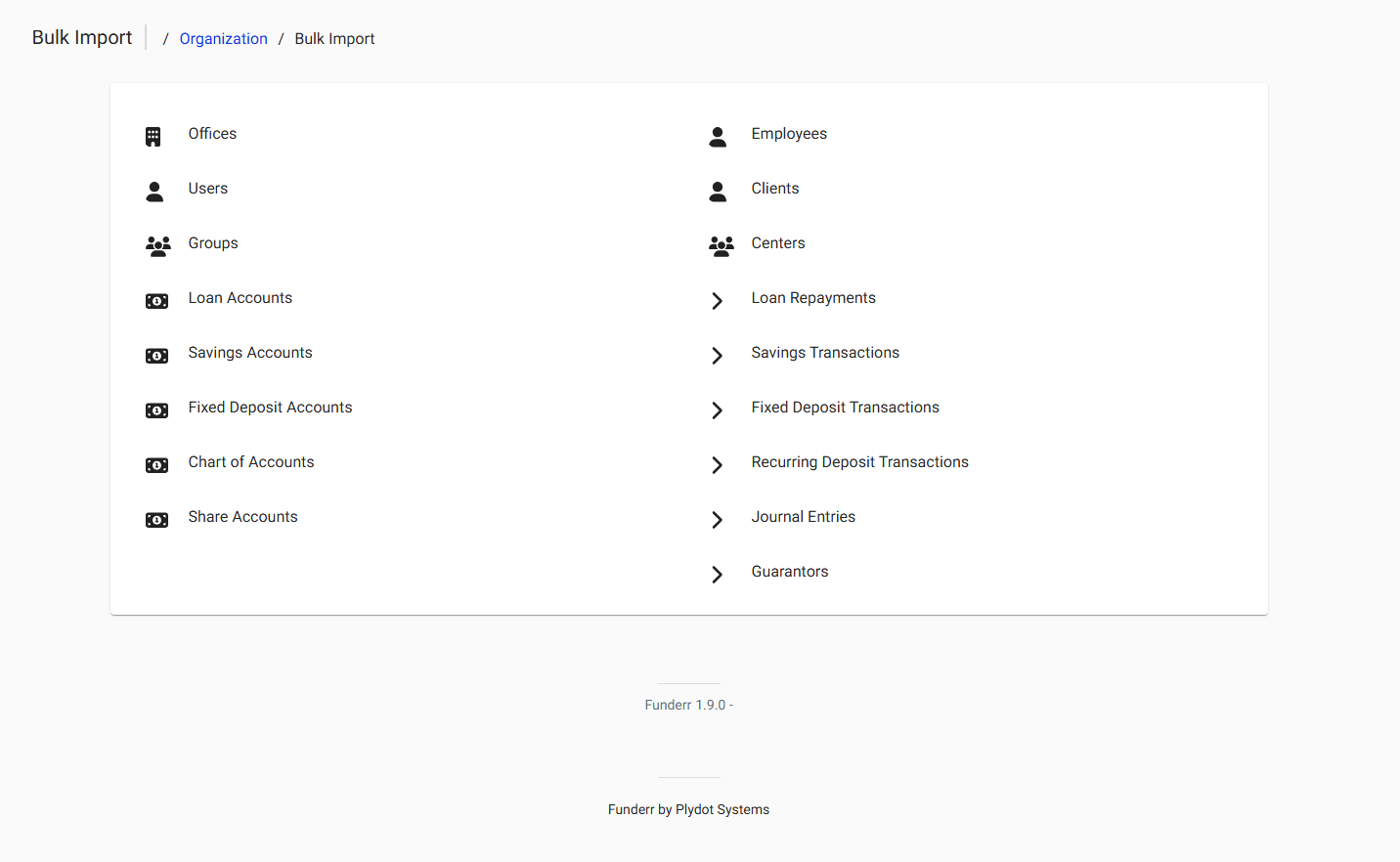Screen dimensions: 1400x862
Task: Select the Bulk Import breadcrumb item
Action: [x=334, y=38]
